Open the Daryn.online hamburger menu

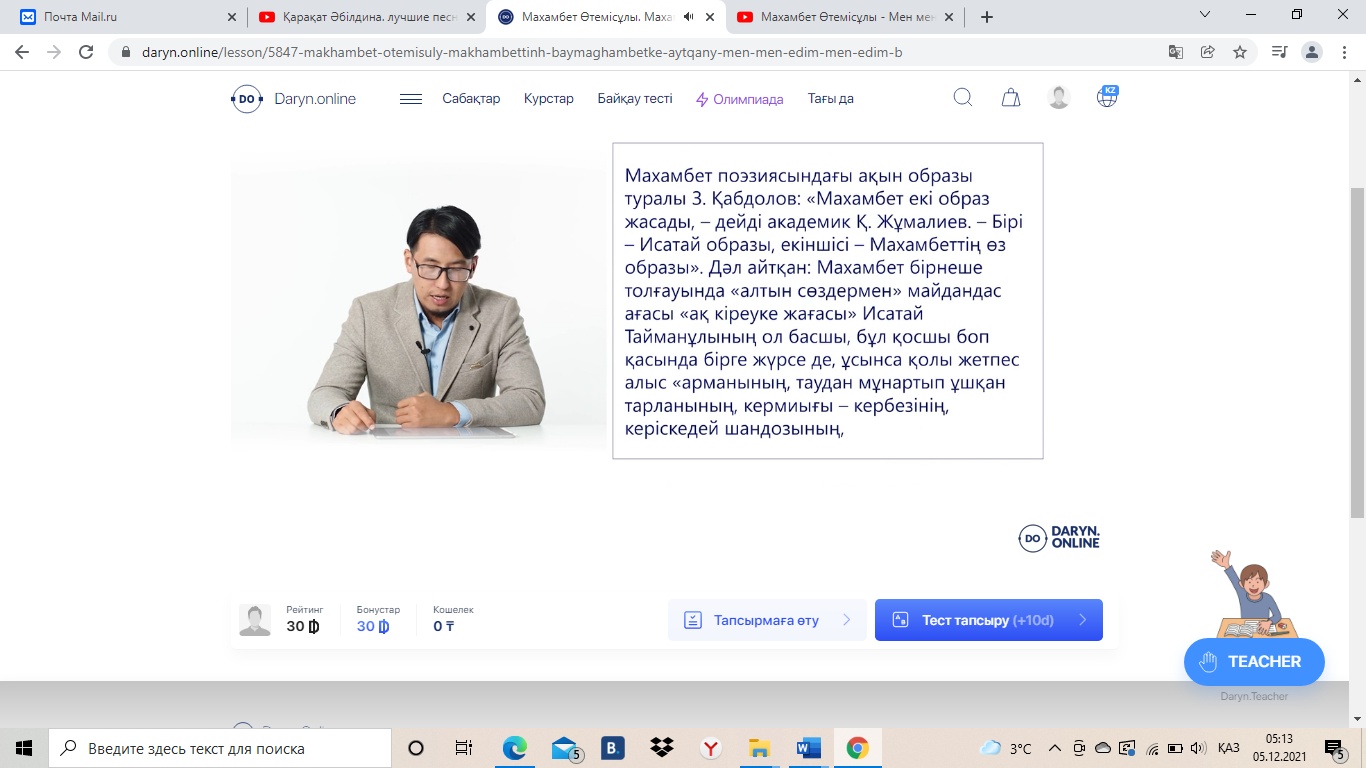tap(410, 99)
